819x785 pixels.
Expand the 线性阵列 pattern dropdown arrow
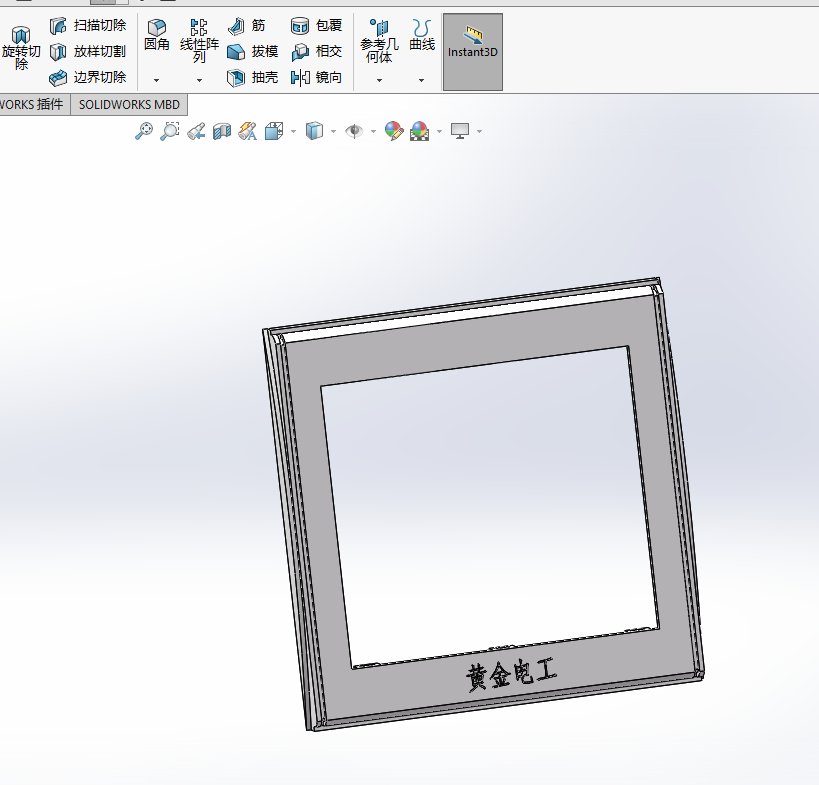[x=199, y=80]
